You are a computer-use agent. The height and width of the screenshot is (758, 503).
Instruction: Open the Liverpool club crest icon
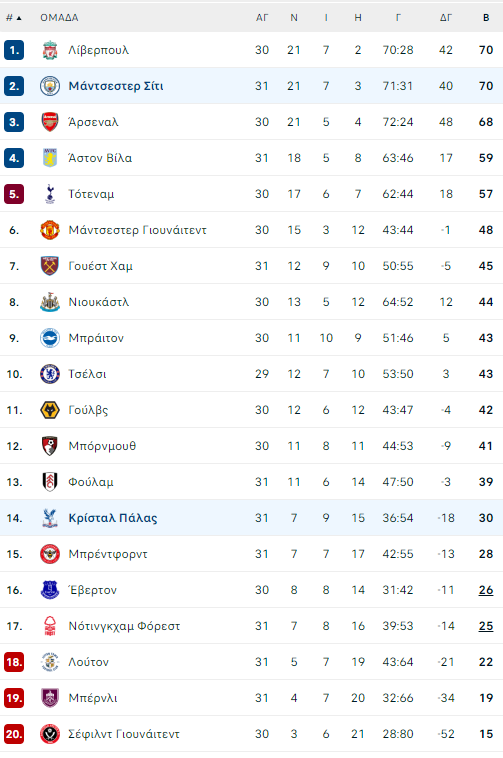click(x=50, y=50)
